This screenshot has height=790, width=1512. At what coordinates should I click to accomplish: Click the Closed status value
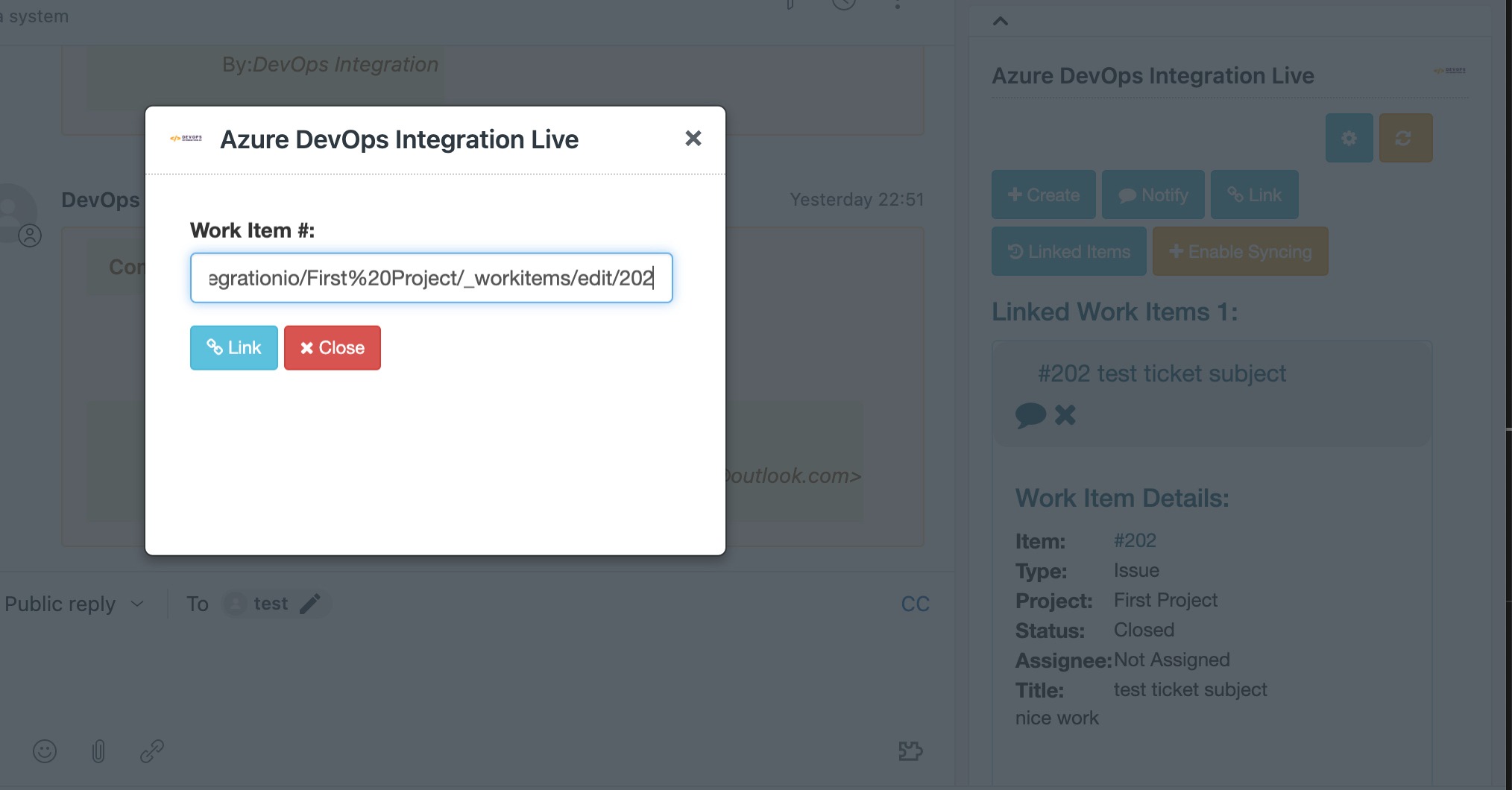click(x=1144, y=630)
